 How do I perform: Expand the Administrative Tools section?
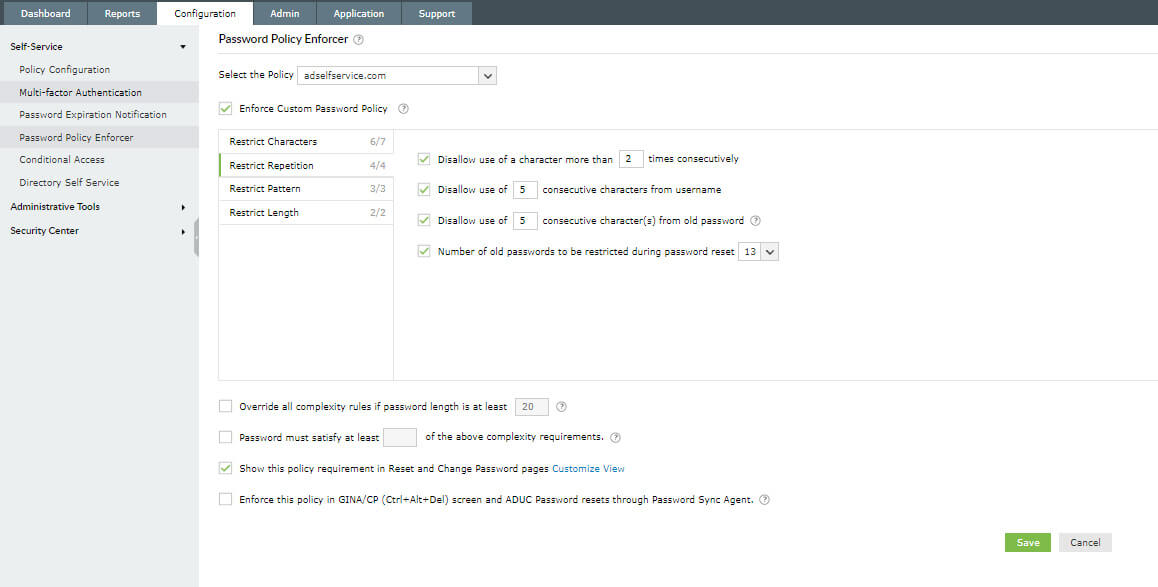(183, 207)
